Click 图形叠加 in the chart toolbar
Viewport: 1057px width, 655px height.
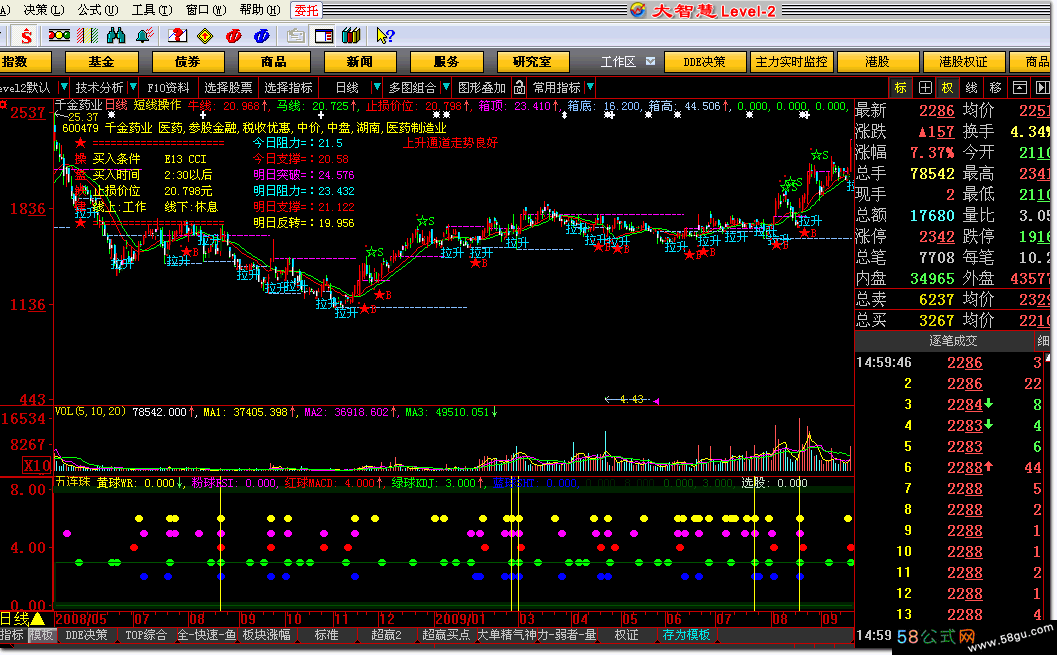482,88
